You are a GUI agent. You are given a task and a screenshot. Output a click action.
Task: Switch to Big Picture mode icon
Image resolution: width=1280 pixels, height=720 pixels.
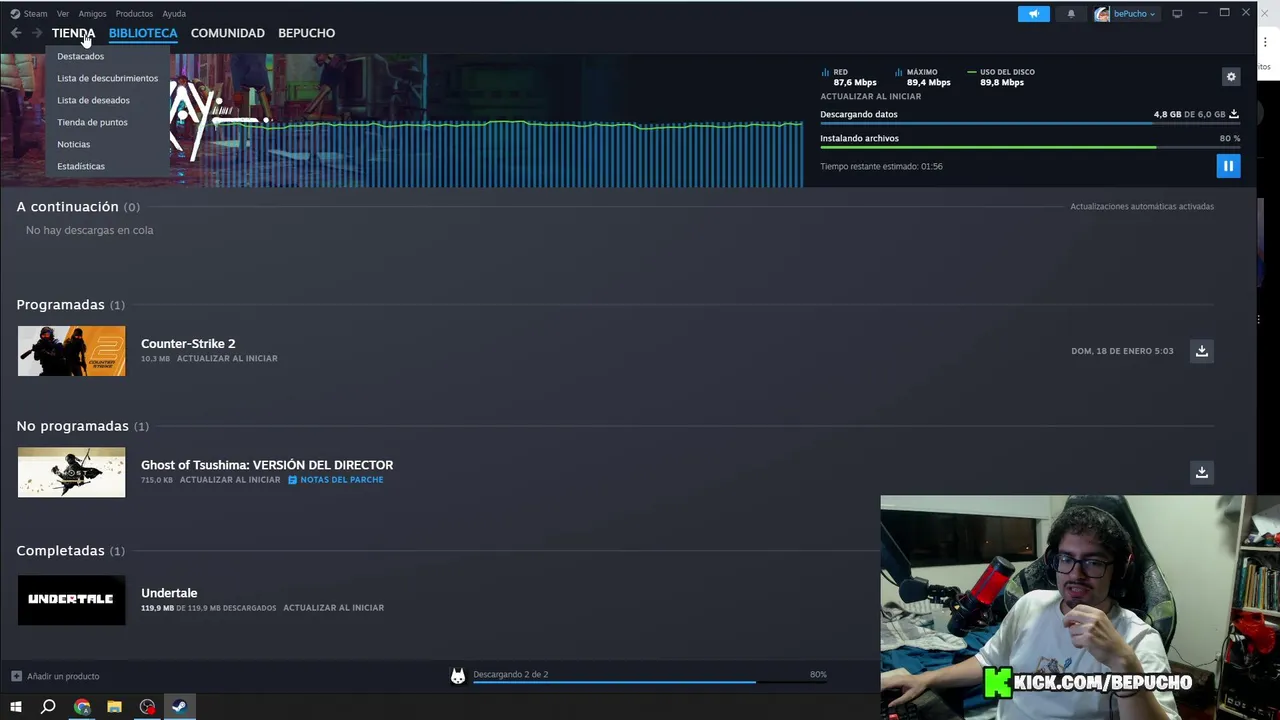tap(1177, 14)
